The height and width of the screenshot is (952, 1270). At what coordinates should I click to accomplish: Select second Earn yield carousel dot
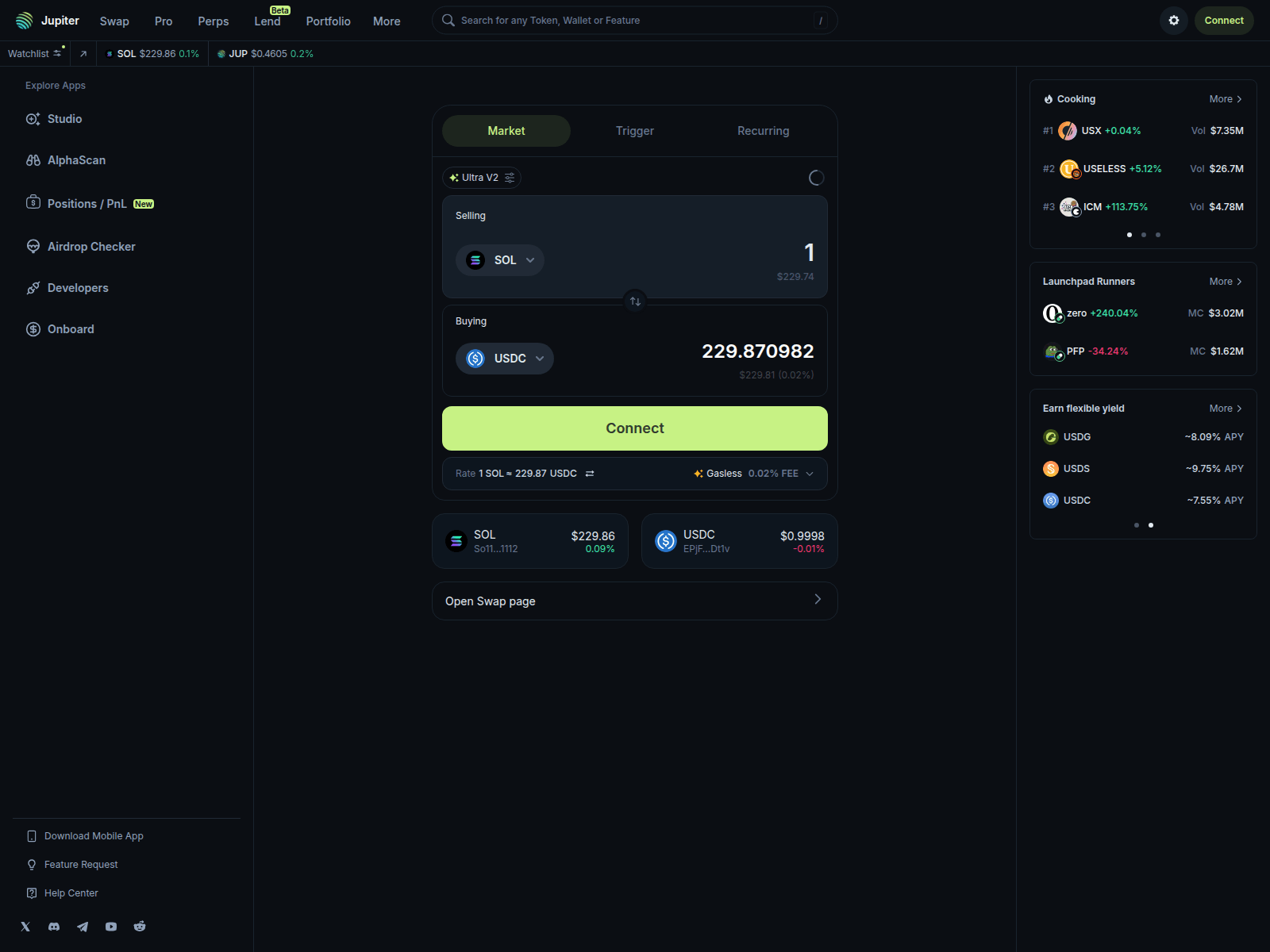(x=1151, y=525)
